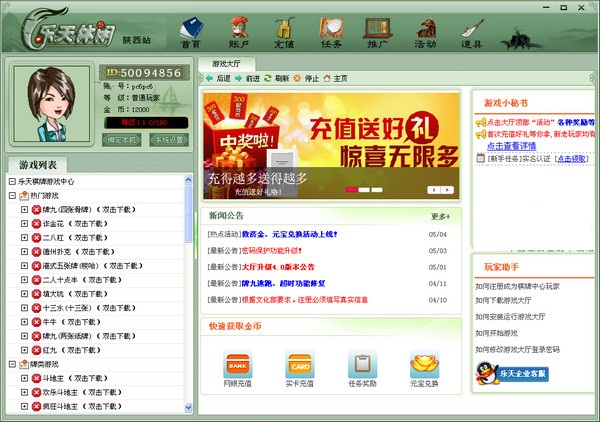The image size is (600, 422).
Task: Click the 网银充值 BANK icon
Action: pyautogui.click(x=238, y=365)
